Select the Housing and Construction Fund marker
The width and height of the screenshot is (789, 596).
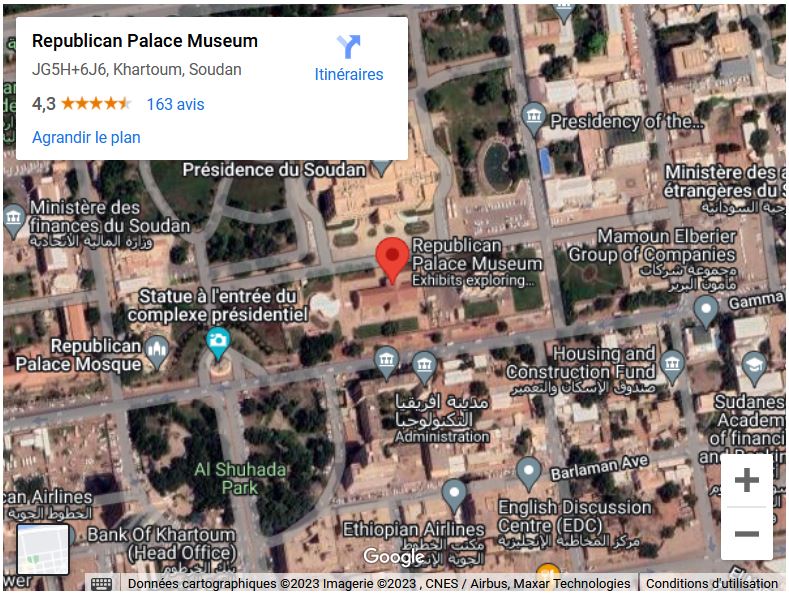click(672, 366)
